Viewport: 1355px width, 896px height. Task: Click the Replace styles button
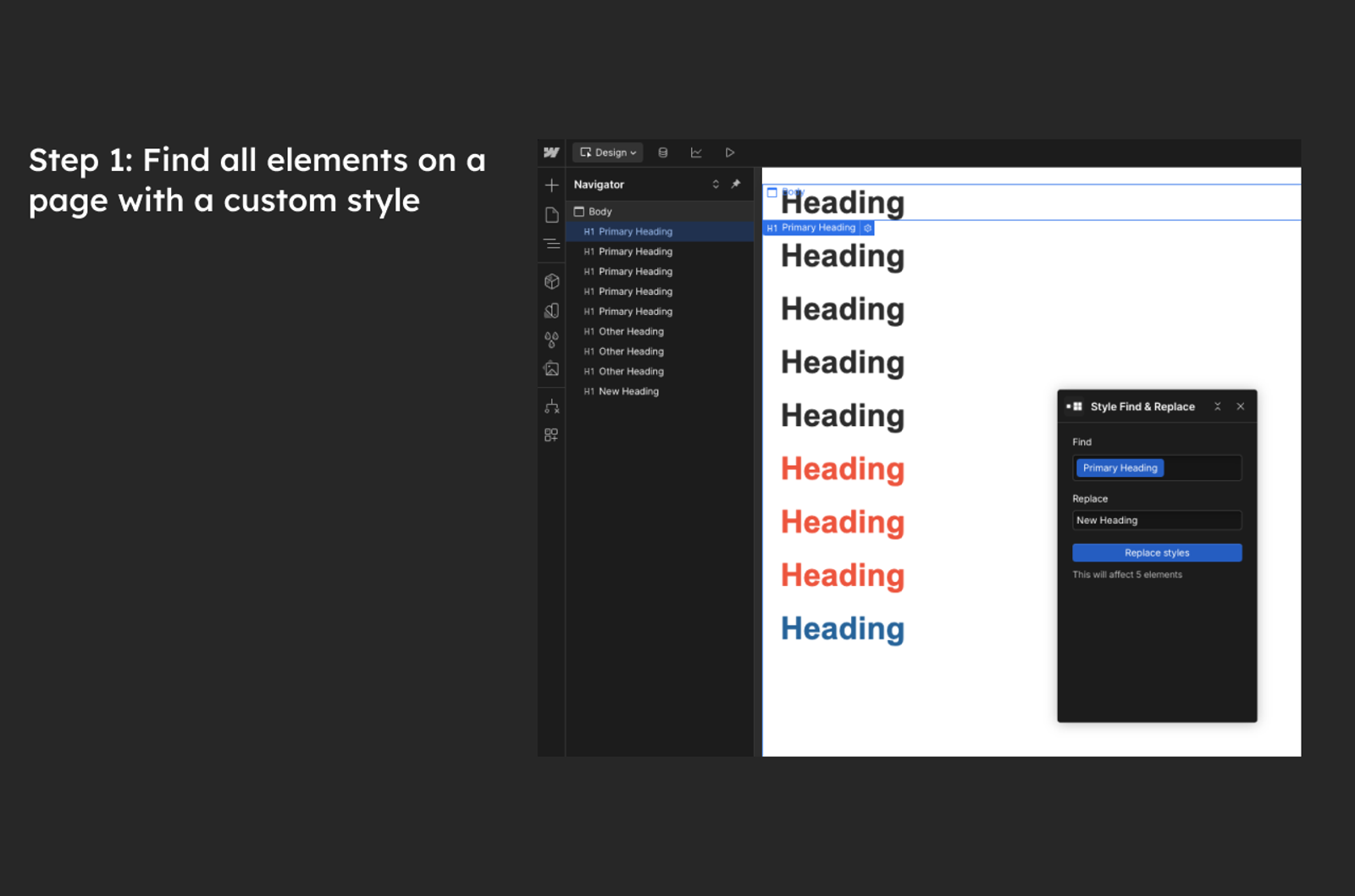click(1157, 553)
